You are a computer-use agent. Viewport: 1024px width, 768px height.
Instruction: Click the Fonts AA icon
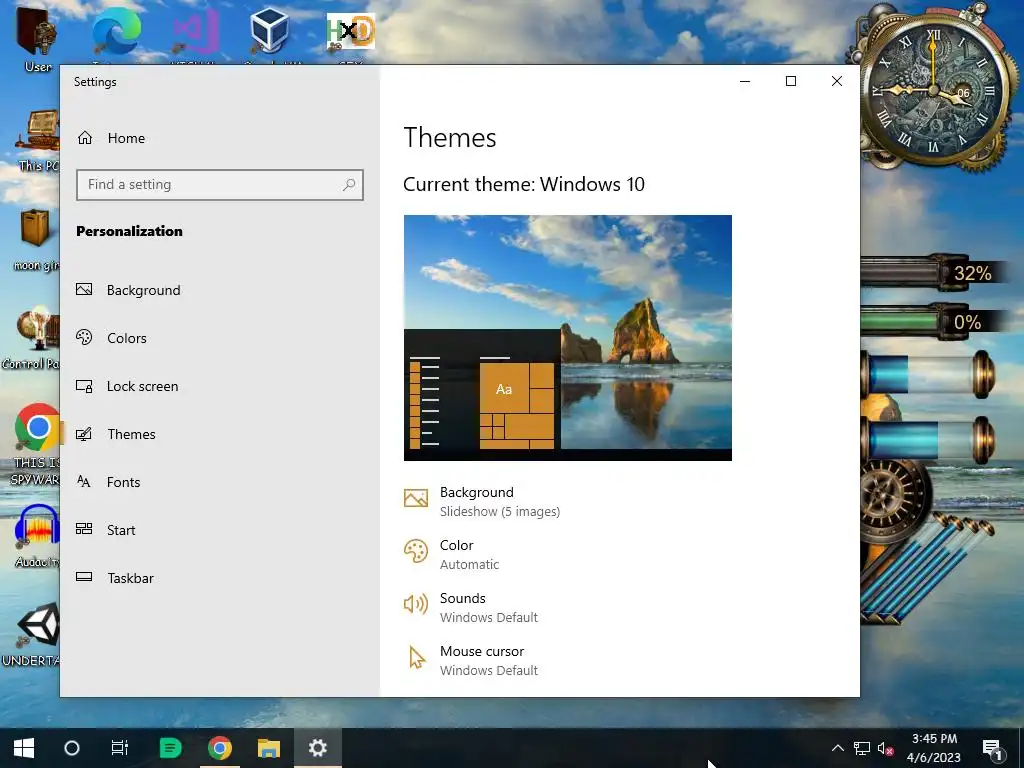(84, 481)
